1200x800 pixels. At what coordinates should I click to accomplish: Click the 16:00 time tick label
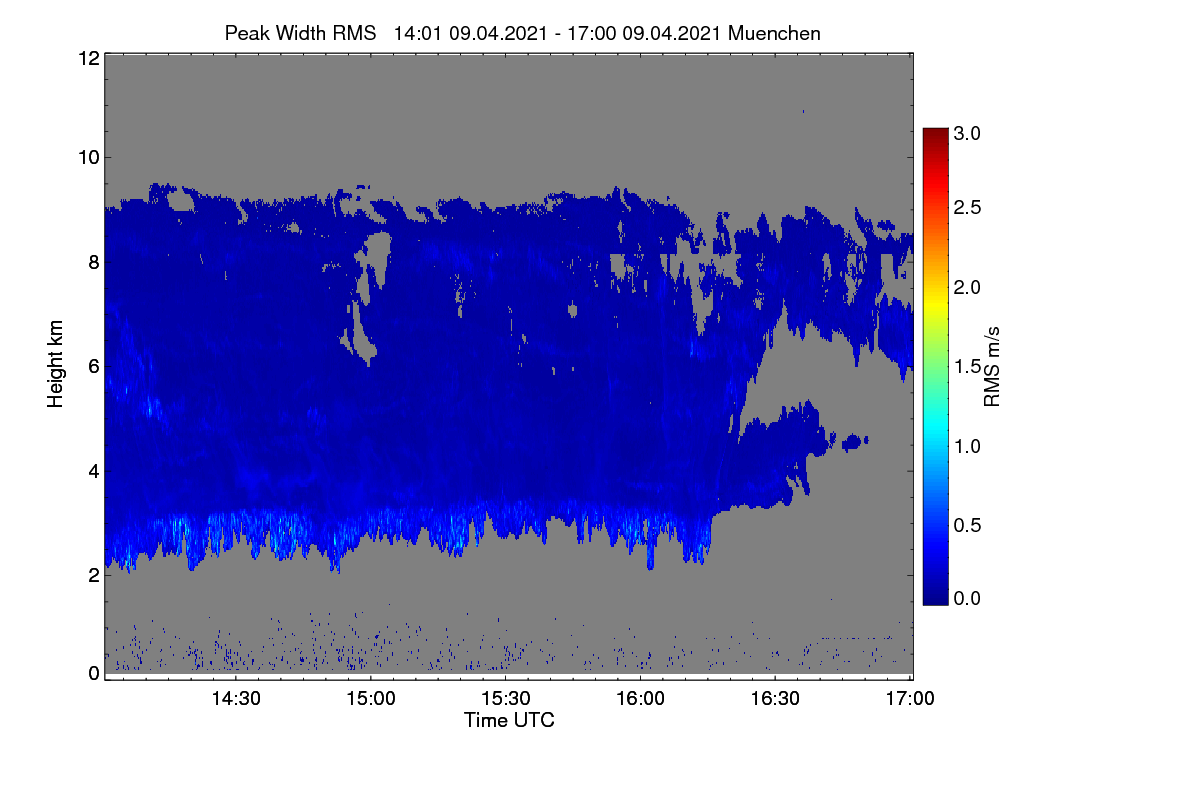coord(641,698)
